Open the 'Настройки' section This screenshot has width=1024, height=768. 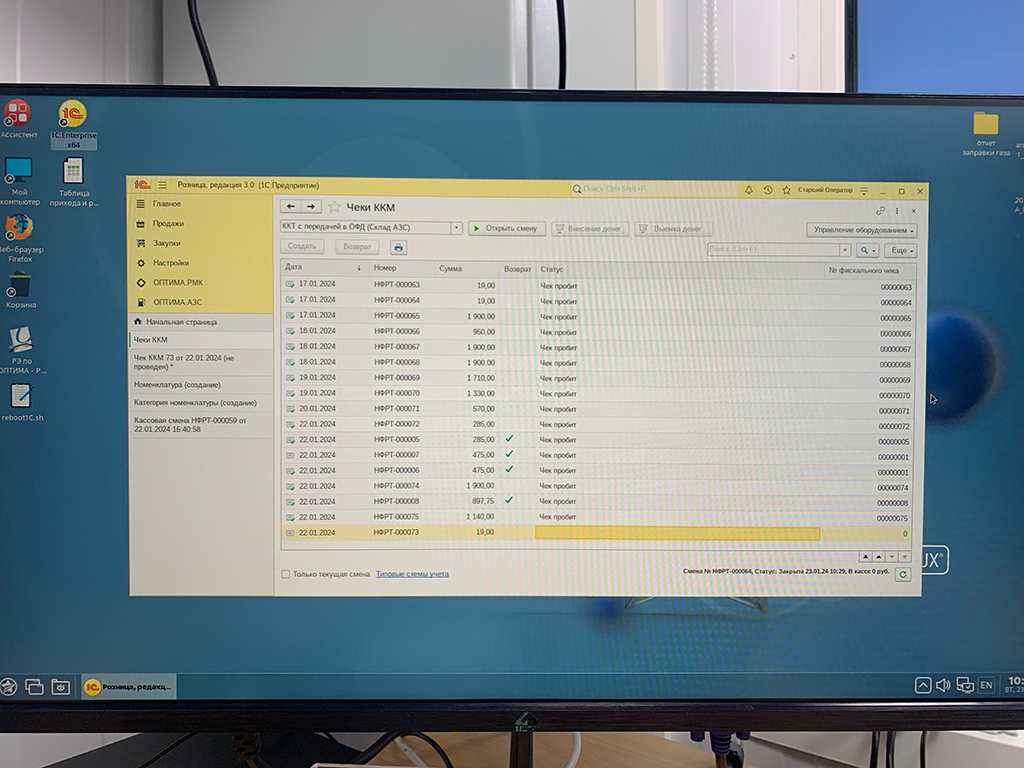[x=172, y=263]
